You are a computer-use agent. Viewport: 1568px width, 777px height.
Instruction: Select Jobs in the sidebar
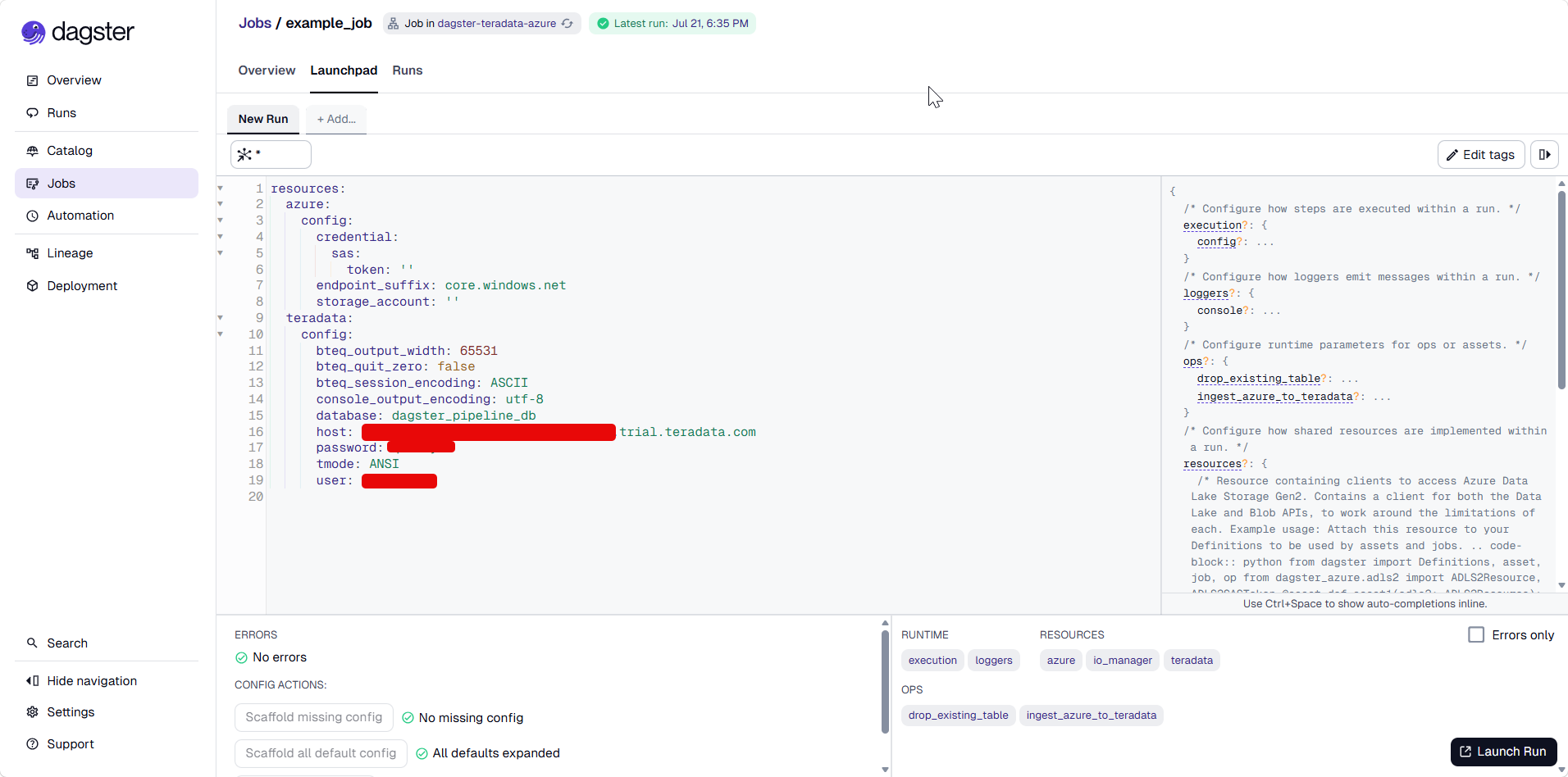pos(107,184)
